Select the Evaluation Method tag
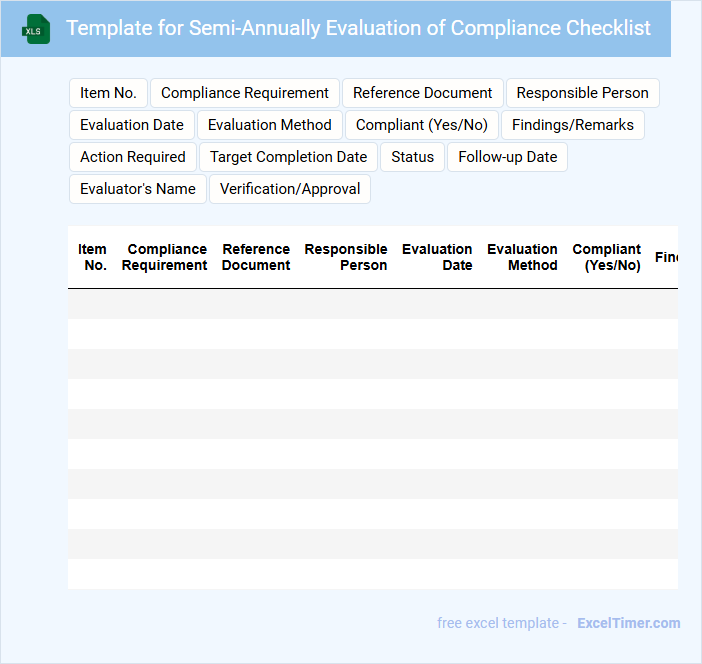The image size is (702, 664). [270, 125]
